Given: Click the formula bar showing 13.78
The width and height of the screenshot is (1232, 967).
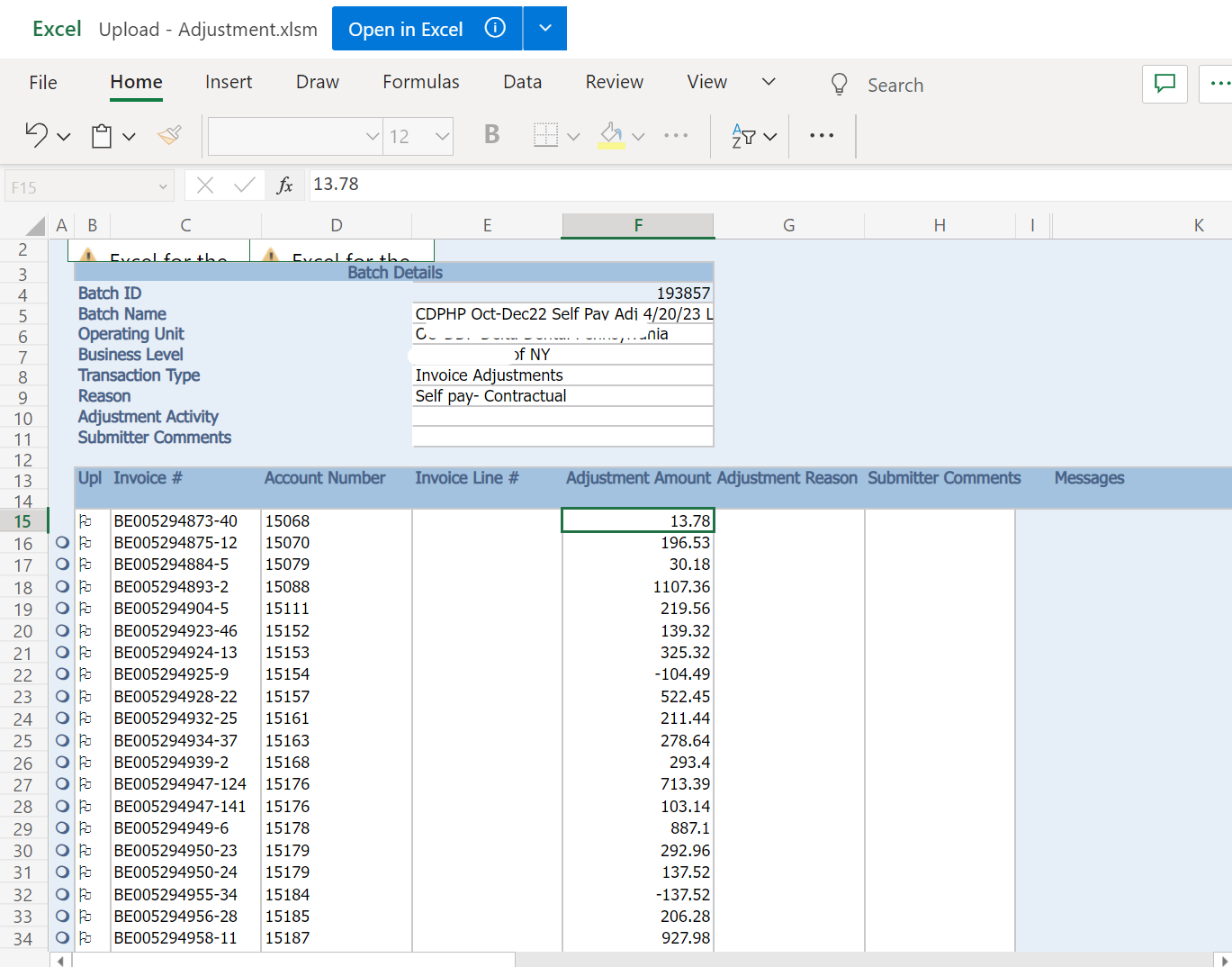Looking at the screenshot, I should pyautogui.click(x=770, y=185).
